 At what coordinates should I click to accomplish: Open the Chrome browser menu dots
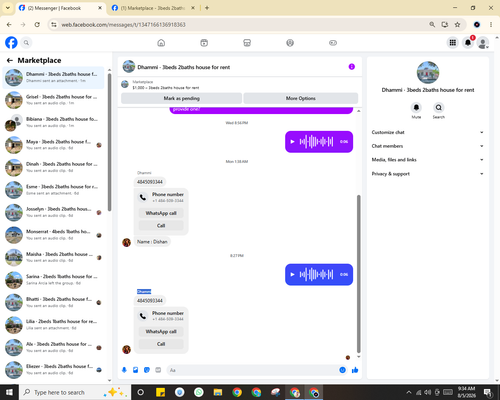point(491,24)
